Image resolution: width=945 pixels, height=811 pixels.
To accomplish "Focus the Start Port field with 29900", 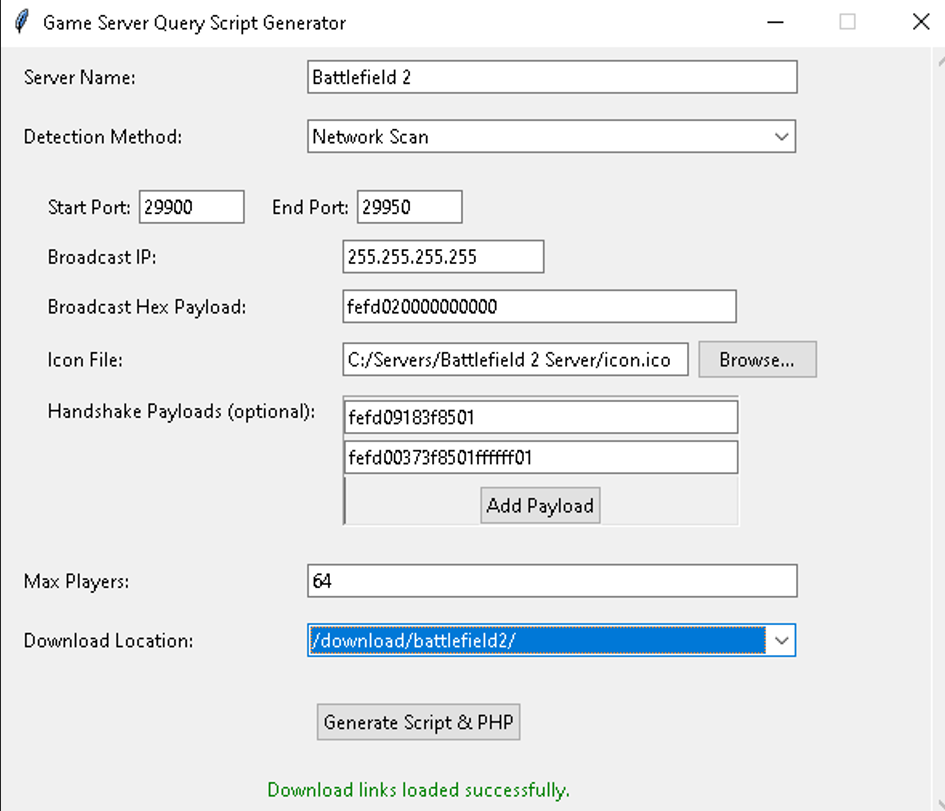I will (191, 207).
